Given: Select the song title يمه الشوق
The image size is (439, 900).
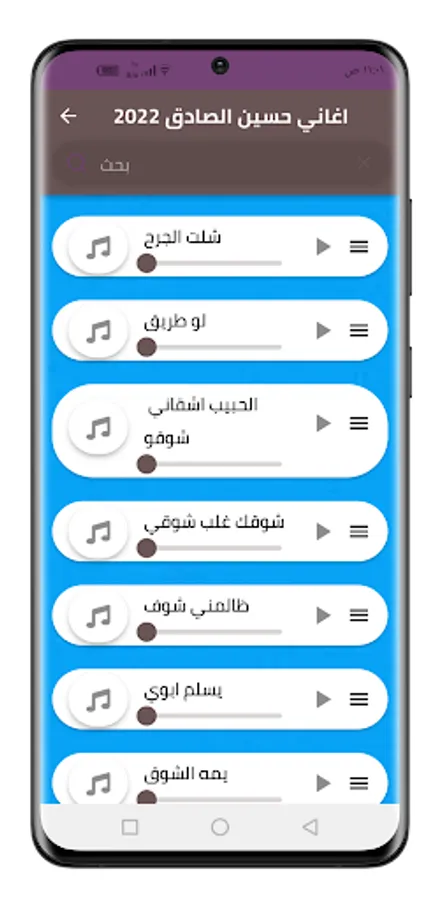Looking at the screenshot, I should click(186, 775).
